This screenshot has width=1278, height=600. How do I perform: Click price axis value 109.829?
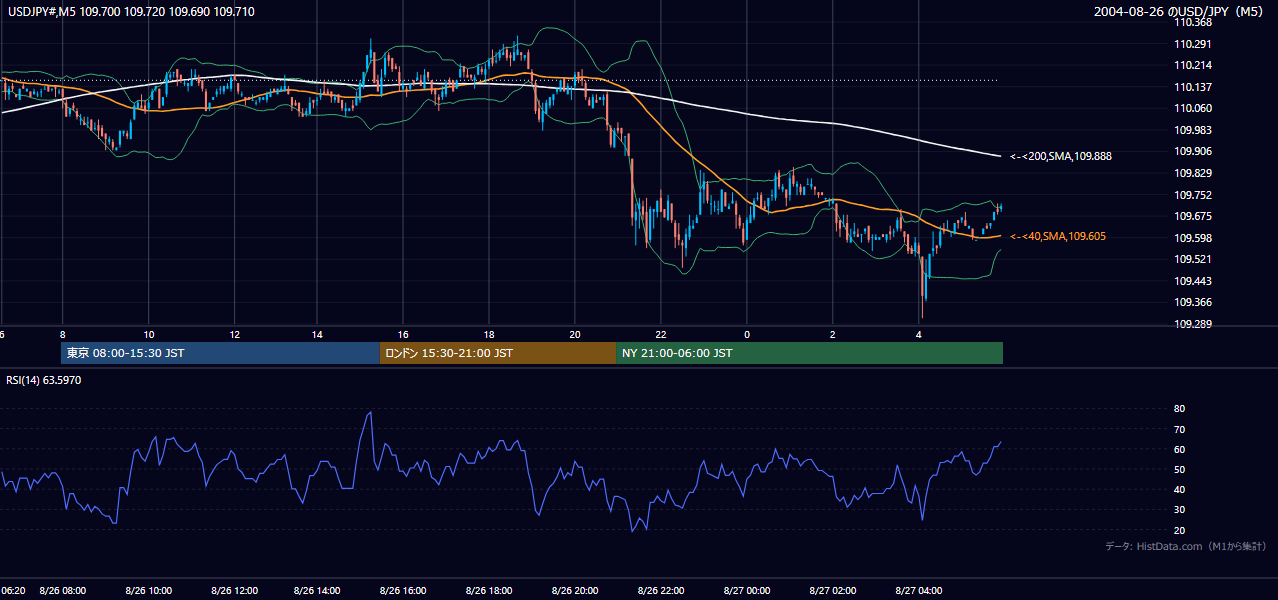pos(1194,173)
